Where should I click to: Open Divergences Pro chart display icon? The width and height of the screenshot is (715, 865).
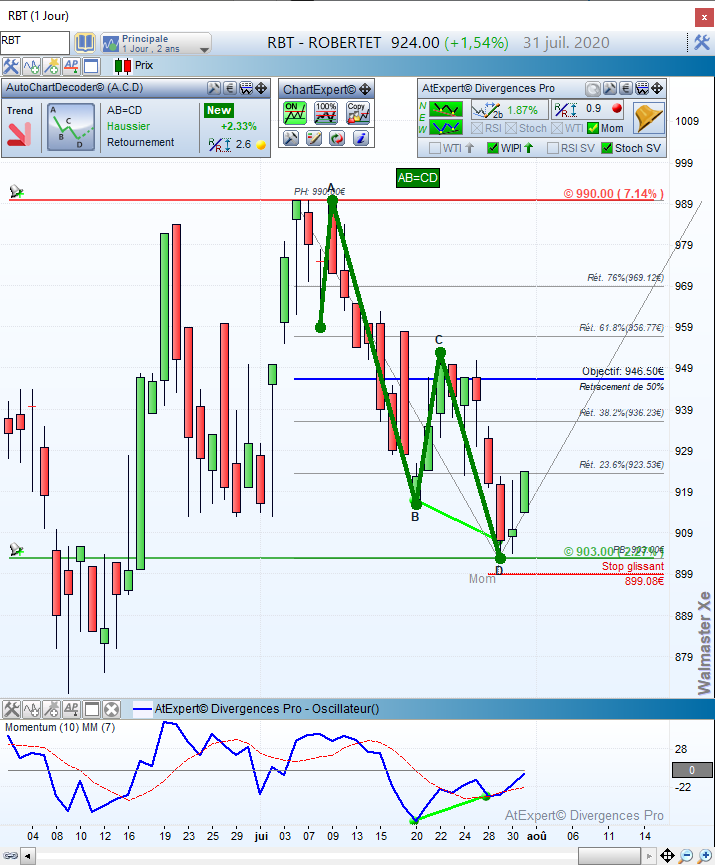click(642, 89)
